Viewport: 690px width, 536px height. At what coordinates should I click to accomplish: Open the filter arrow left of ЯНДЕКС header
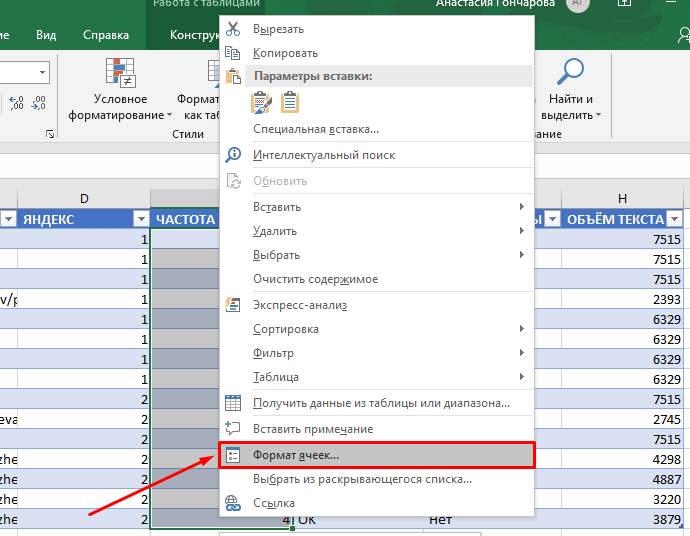(x=8, y=219)
